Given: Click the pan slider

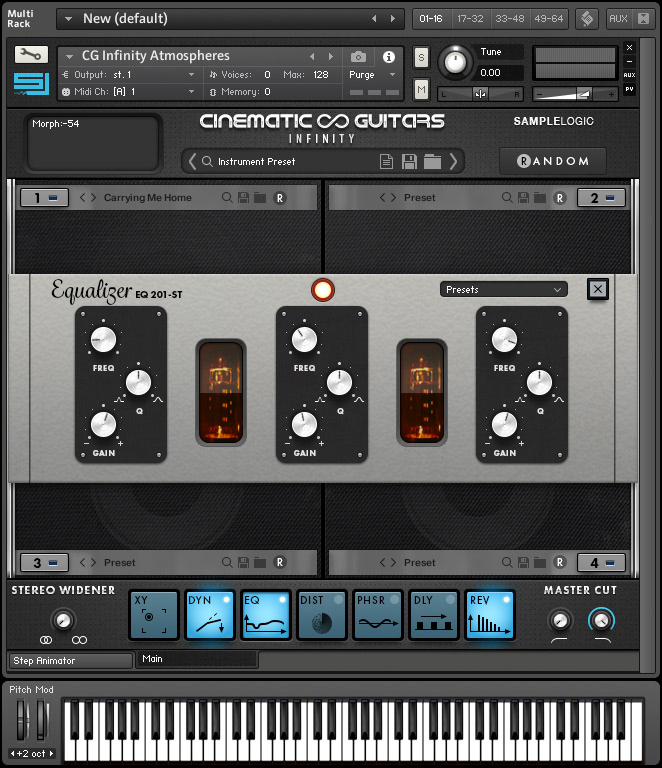Looking at the screenshot, I should [480, 94].
